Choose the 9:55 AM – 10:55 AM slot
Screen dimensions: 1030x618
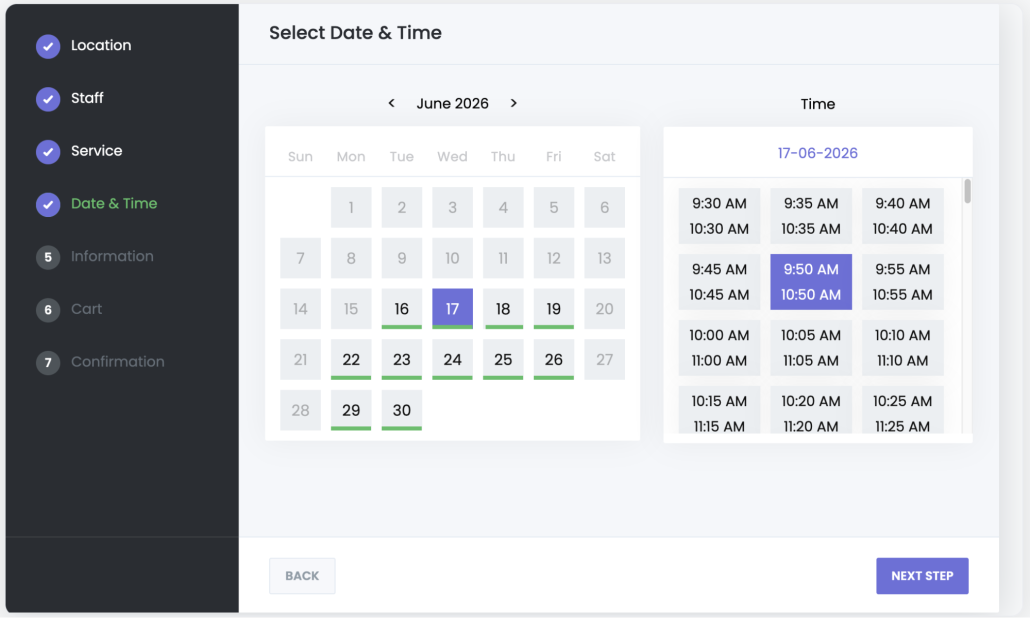[903, 282]
